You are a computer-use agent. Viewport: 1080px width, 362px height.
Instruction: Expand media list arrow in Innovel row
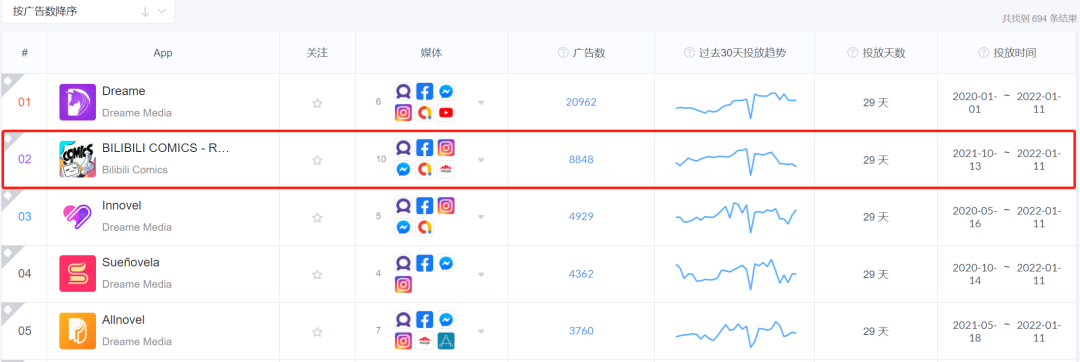[x=481, y=217]
